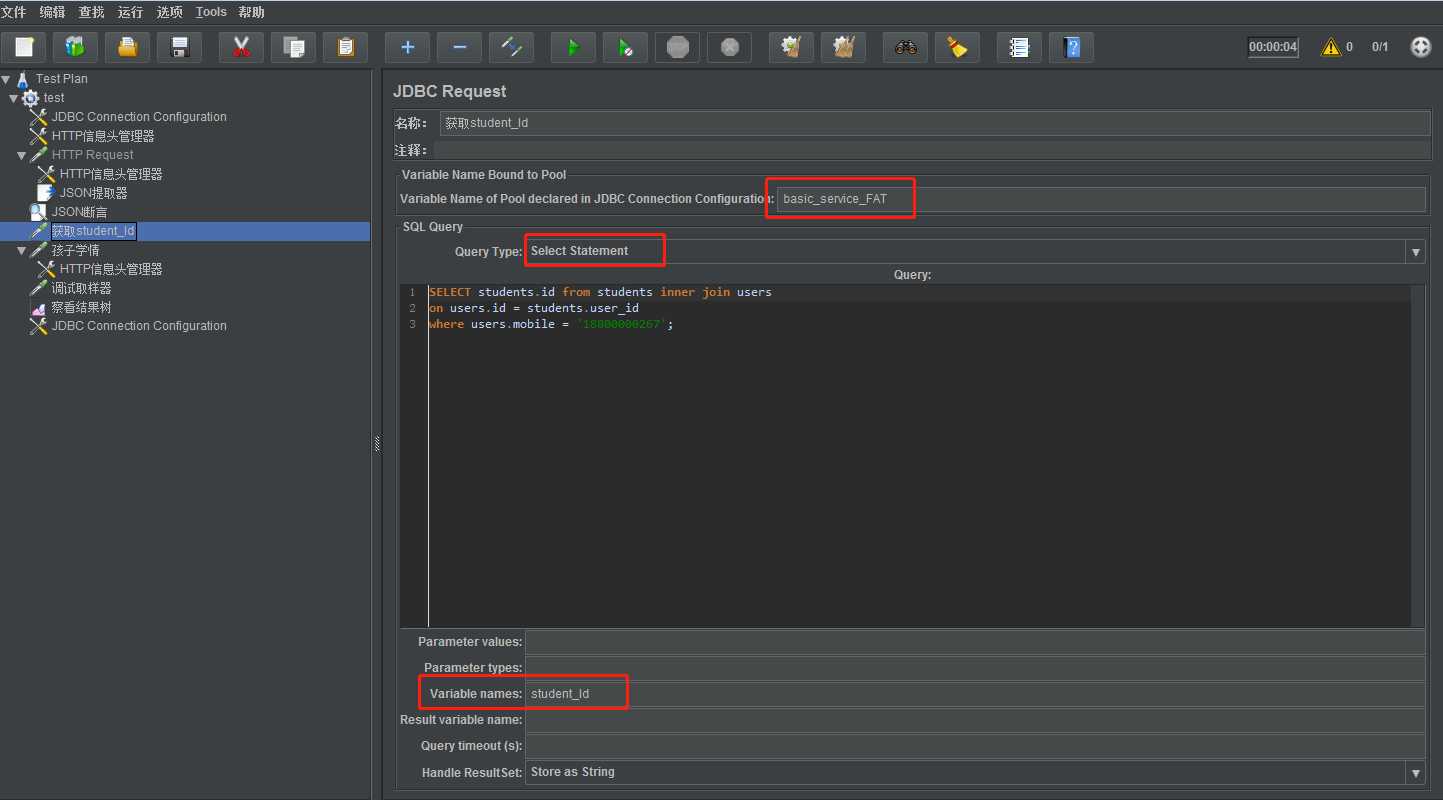Image resolution: width=1443 pixels, height=800 pixels.
Task: Expand all tree nodes with plus icon
Action: (407, 47)
